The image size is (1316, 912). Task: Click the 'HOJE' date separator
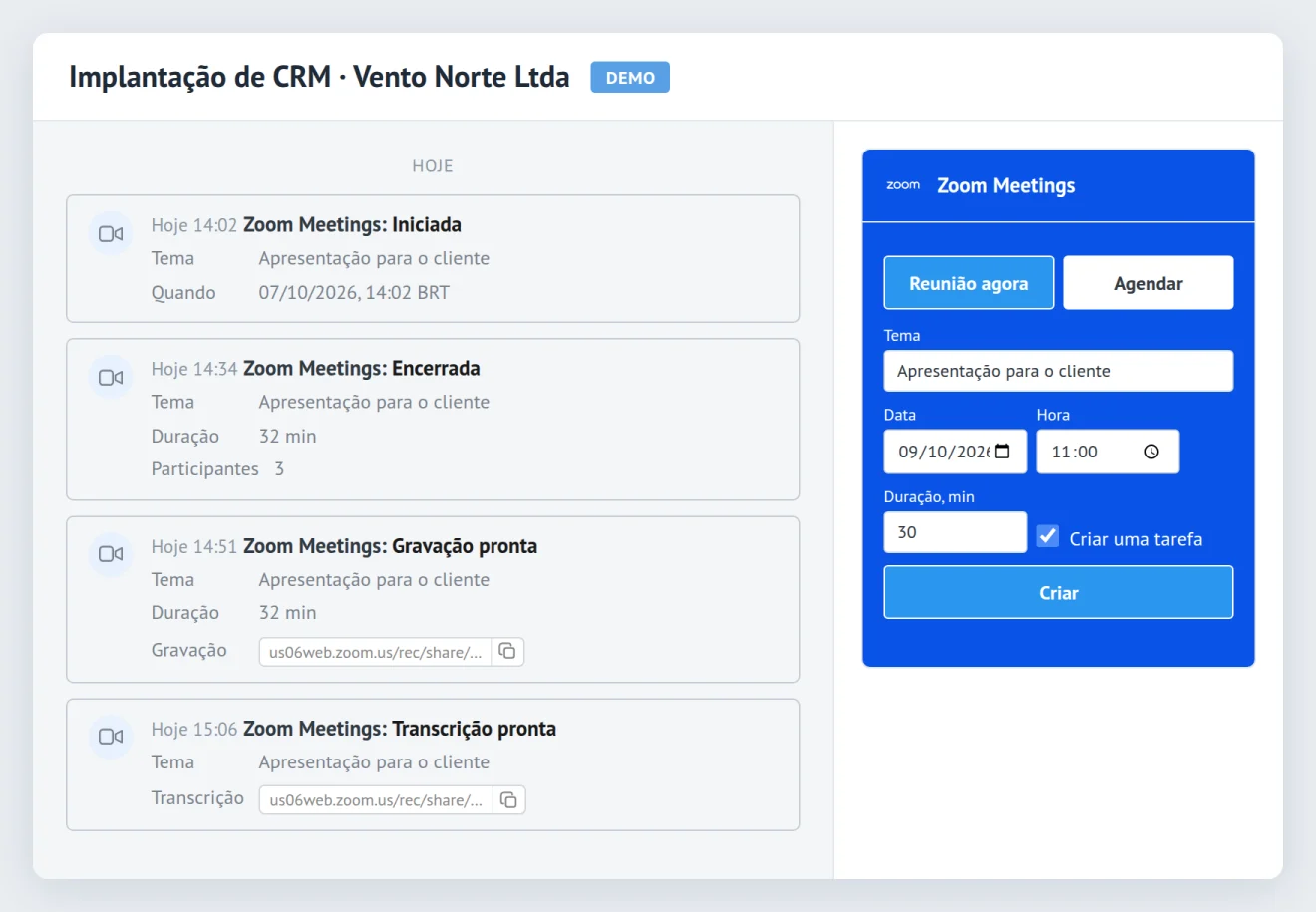coord(433,166)
